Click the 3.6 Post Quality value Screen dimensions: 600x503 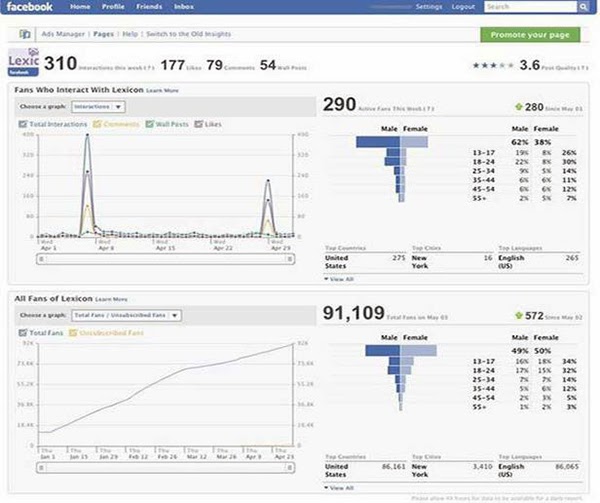coord(530,65)
